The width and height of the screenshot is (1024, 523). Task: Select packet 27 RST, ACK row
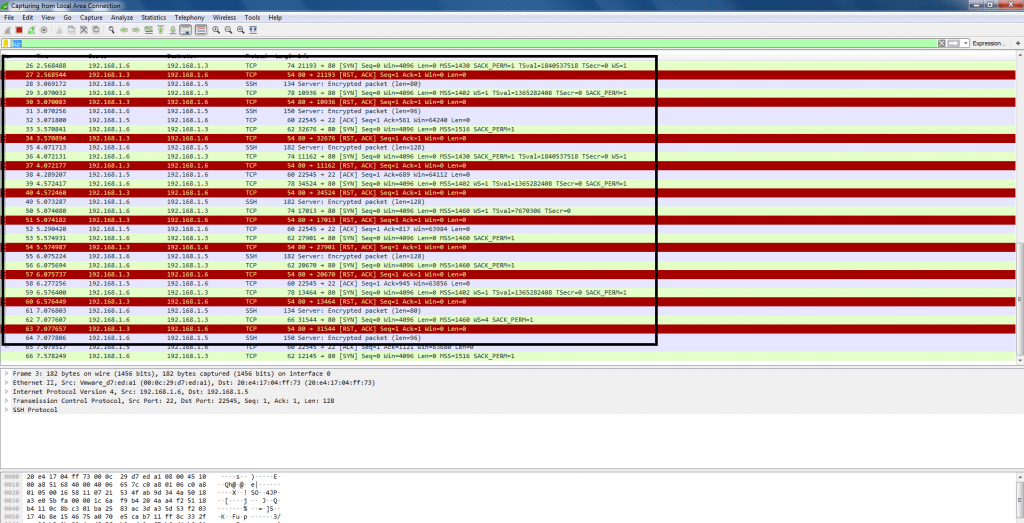[509, 75]
